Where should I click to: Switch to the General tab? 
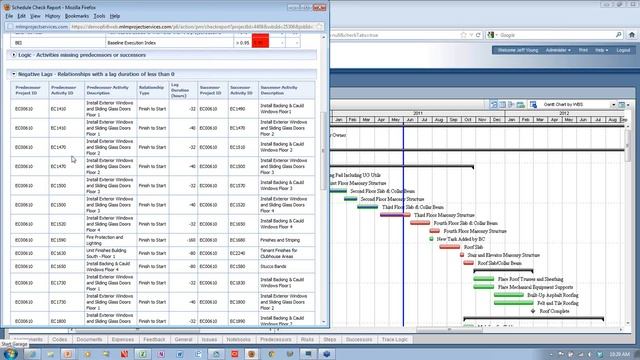click(x=183, y=339)
